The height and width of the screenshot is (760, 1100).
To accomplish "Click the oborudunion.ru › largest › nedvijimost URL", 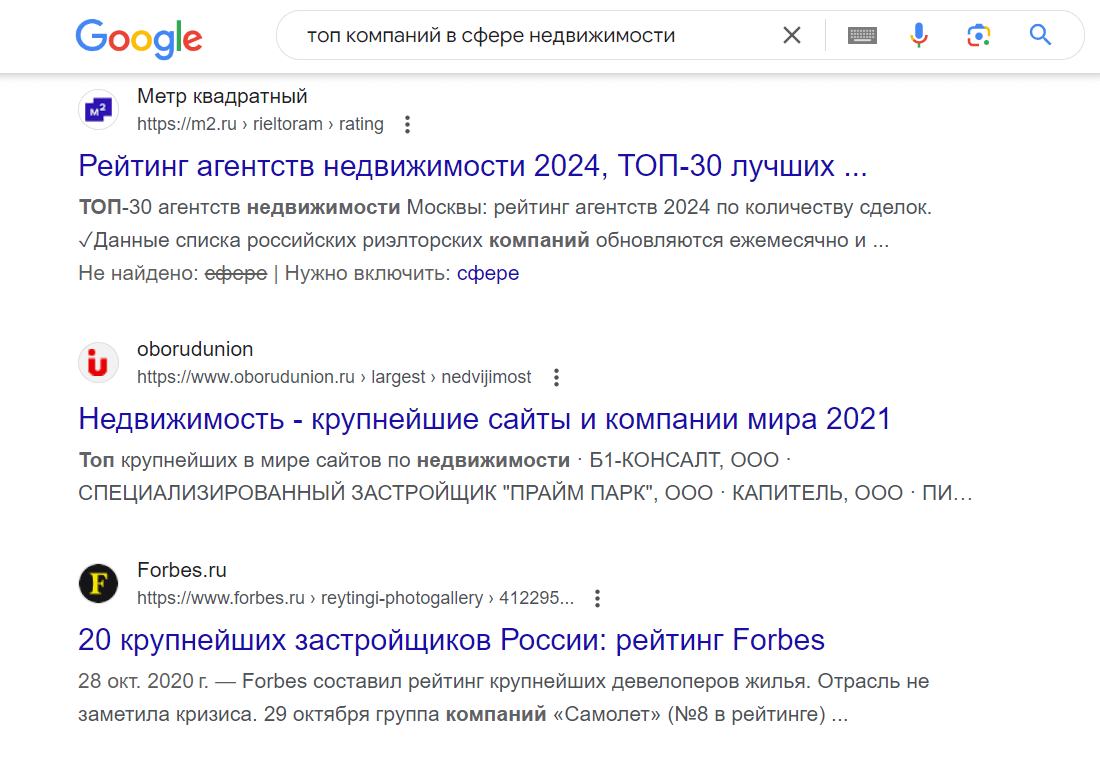I will [334, 377].
